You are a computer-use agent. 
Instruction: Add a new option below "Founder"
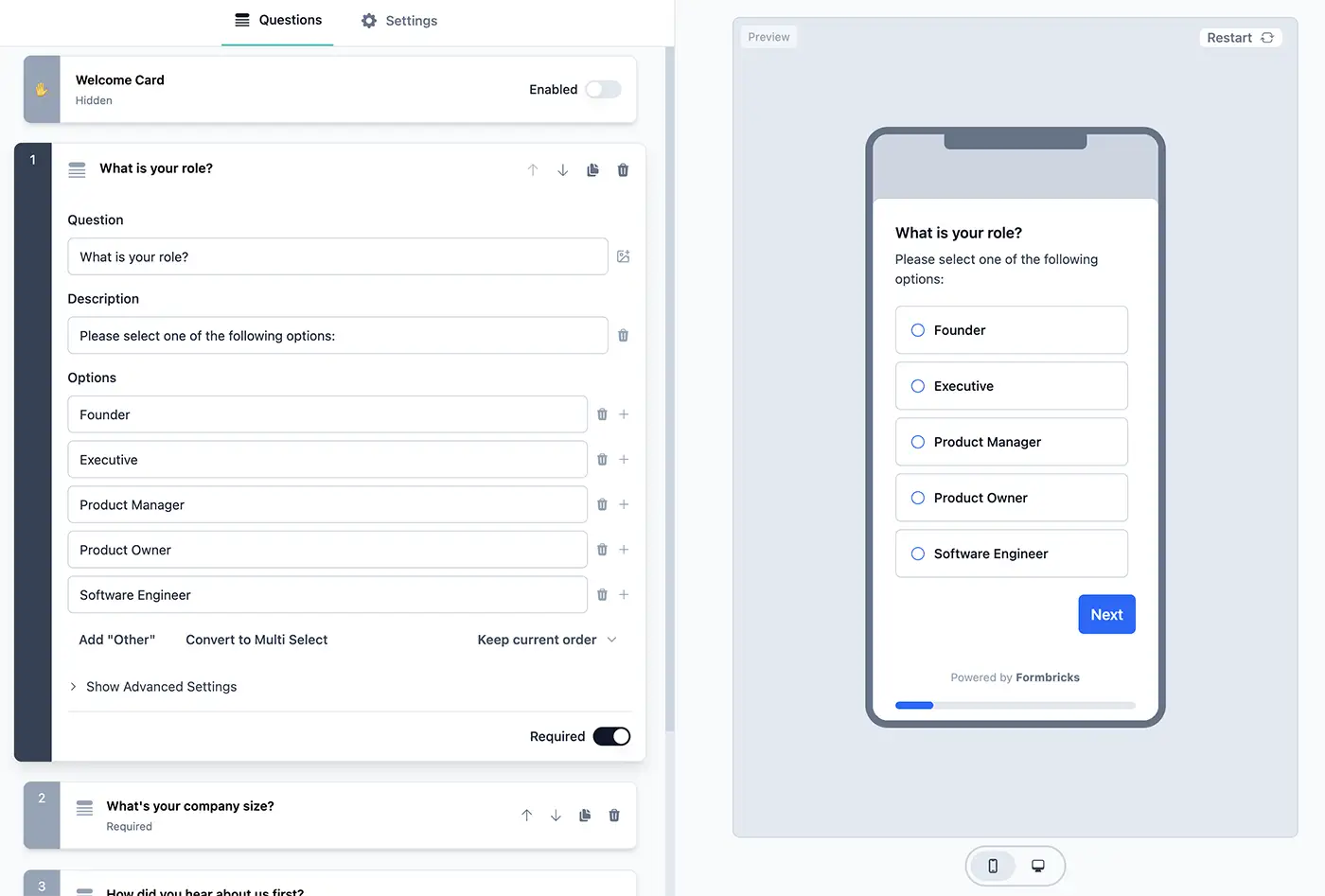(x=623, y=413)
